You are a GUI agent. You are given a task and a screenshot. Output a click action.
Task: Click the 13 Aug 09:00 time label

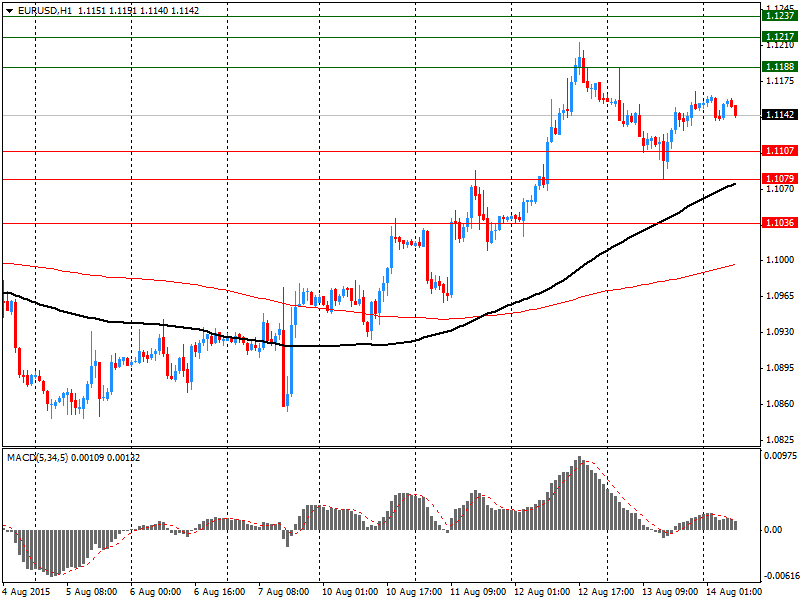pos(670,592)
